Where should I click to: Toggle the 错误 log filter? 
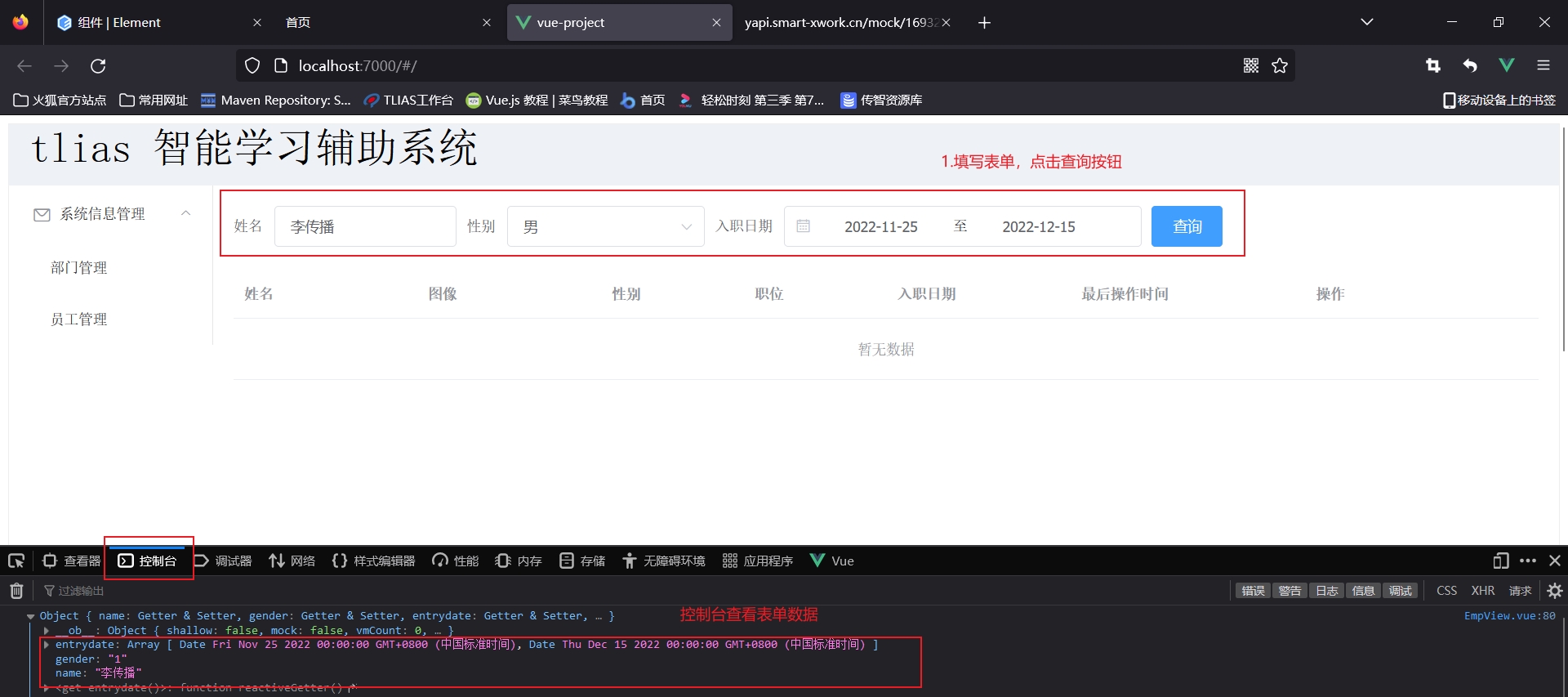[x=1253, y=591]
